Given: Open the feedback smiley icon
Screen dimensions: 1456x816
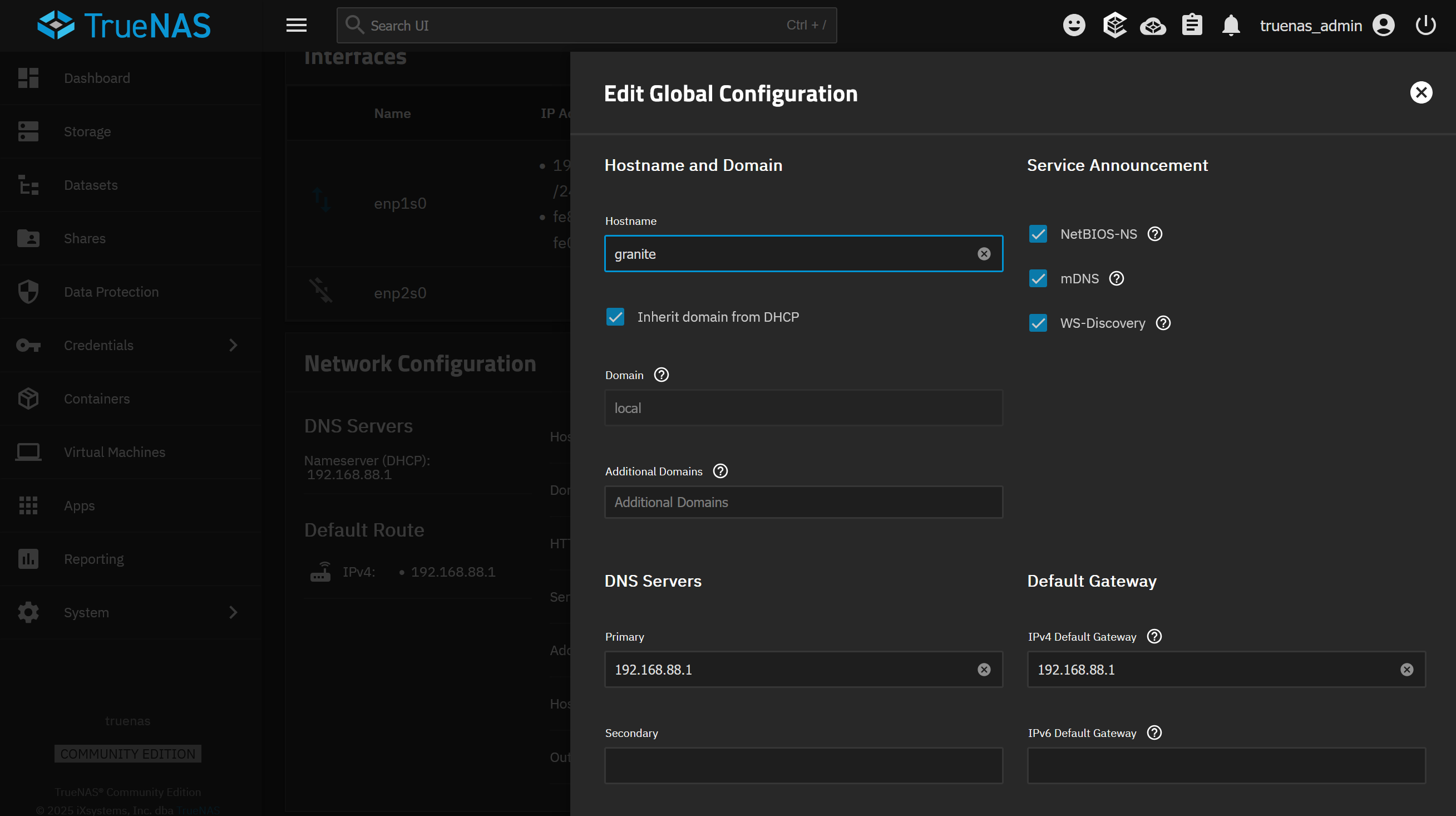Looking at the screenshot, I should 1073,25.
